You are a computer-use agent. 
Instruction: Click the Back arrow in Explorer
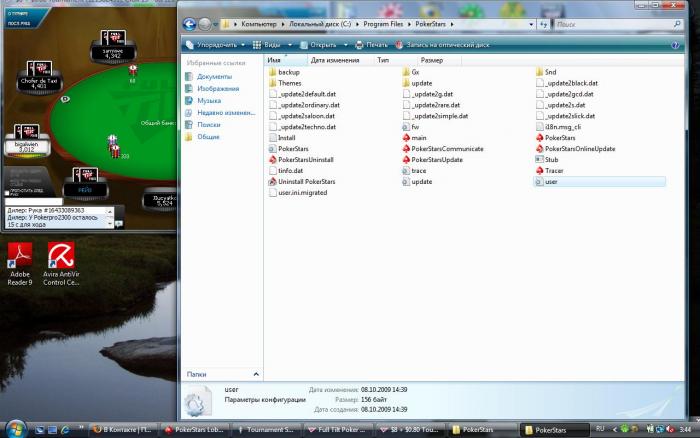click(x=189, y=24)
